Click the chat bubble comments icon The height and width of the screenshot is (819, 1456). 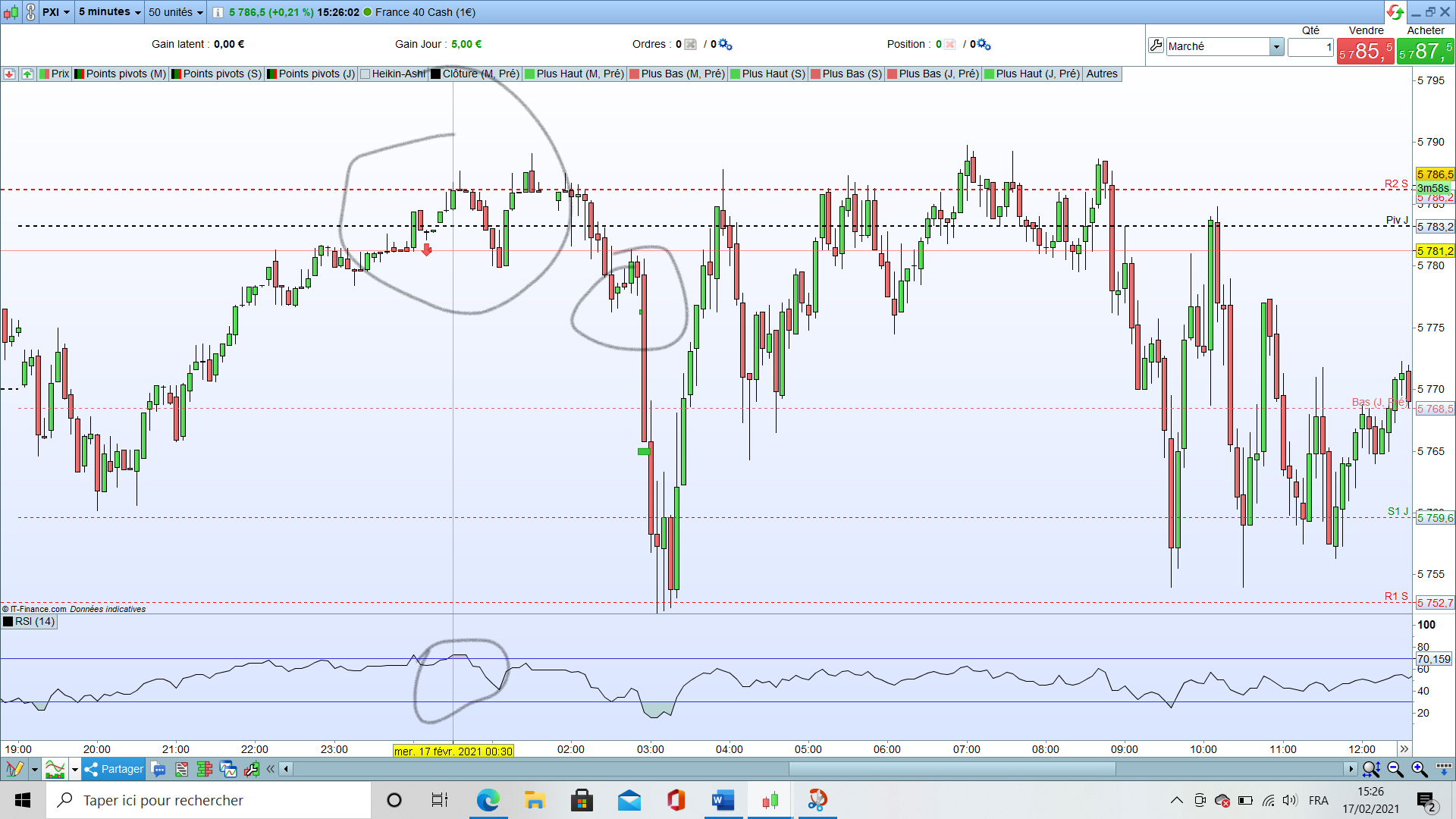(158, 769)
